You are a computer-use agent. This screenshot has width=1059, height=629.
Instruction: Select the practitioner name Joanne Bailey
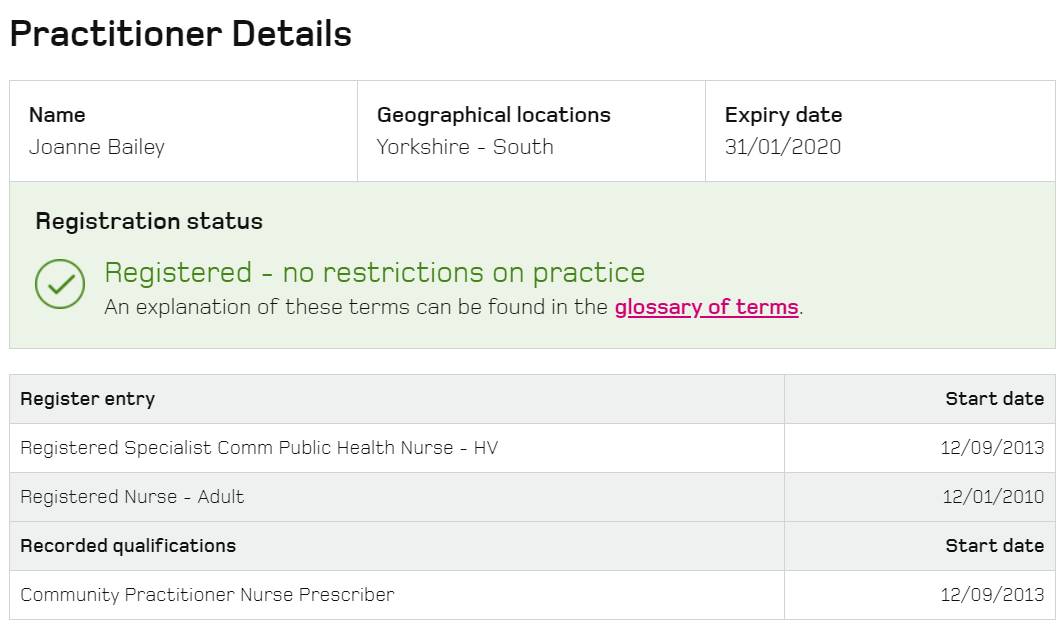point(97,147)
